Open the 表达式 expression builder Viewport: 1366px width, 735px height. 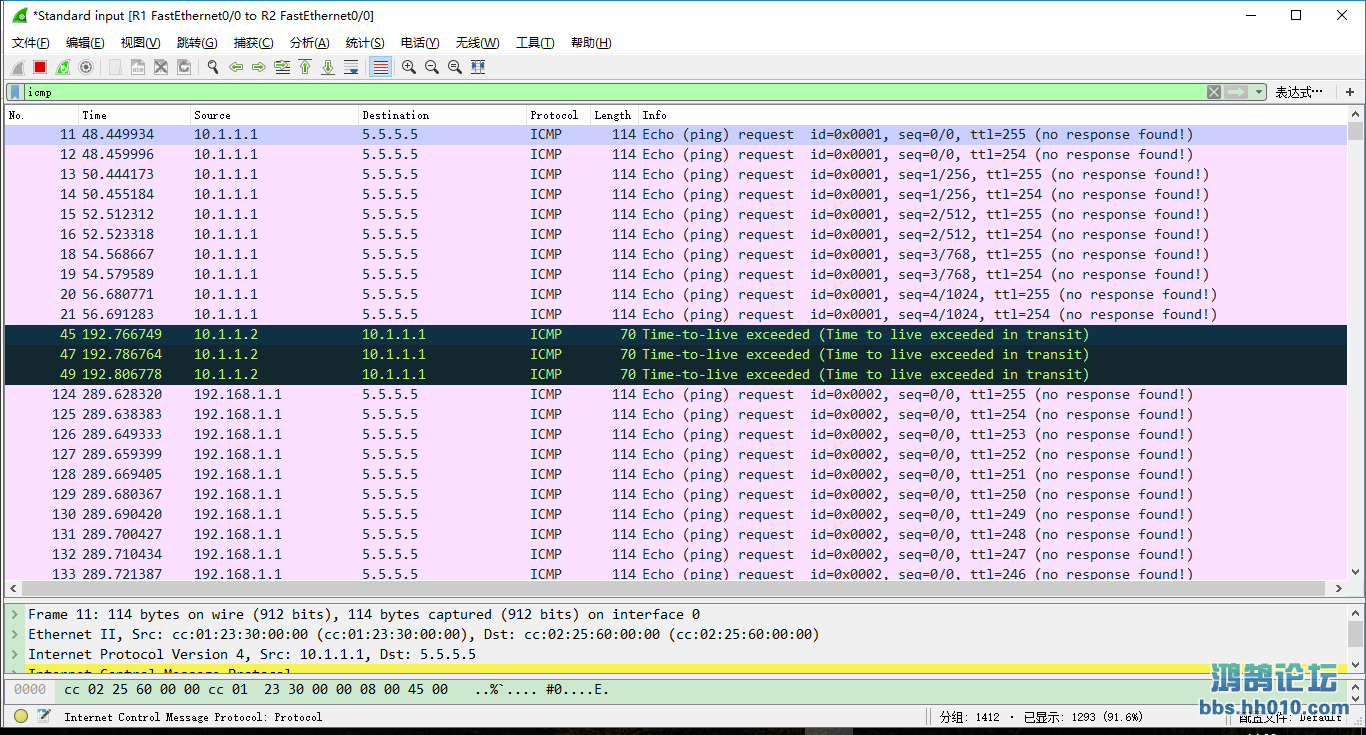(x=1300, y=92)
